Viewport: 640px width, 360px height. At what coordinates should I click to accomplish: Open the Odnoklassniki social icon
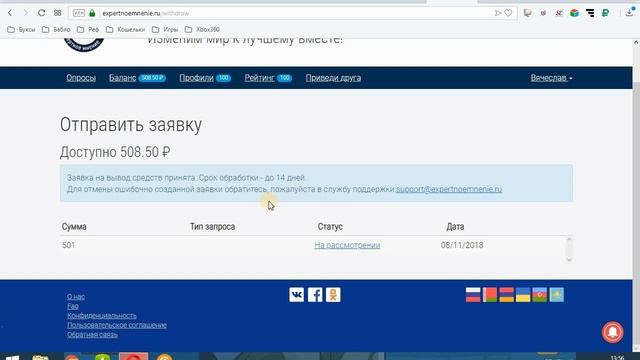(x=333, y=295)
